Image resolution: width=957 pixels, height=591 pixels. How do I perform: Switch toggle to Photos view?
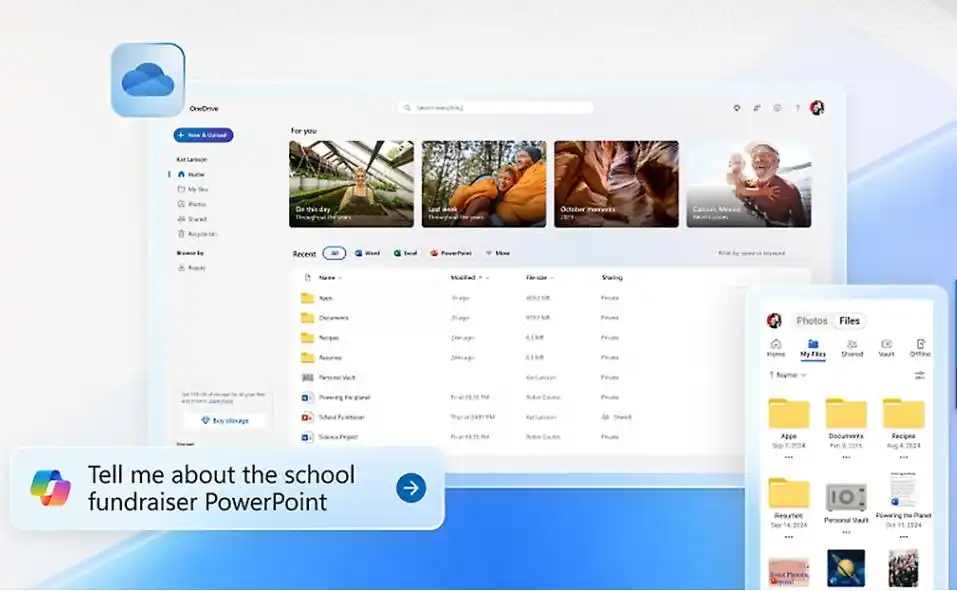pos(811,321)
